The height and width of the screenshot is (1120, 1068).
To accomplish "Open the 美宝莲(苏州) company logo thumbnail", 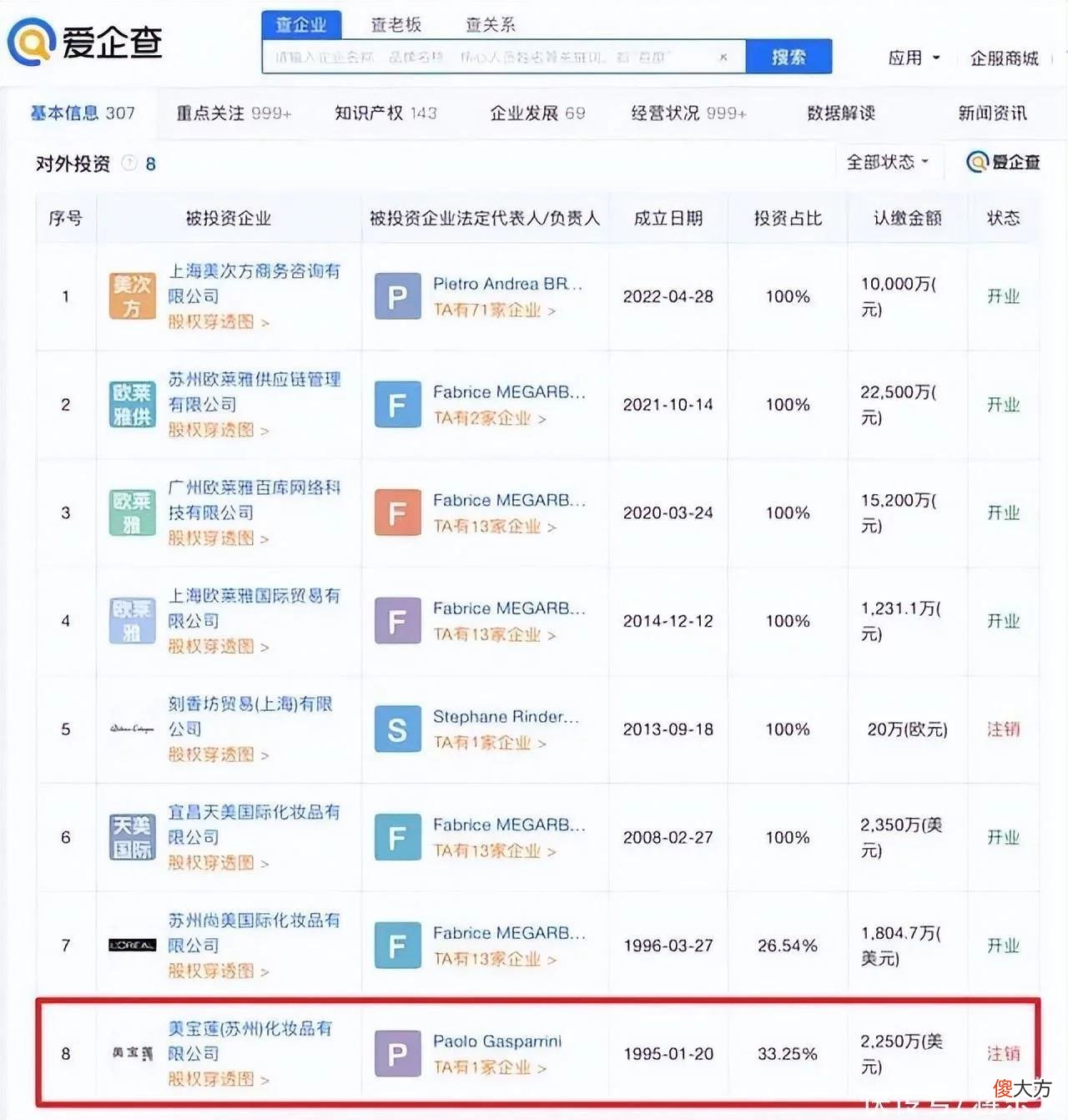I will pos(132,1054).
